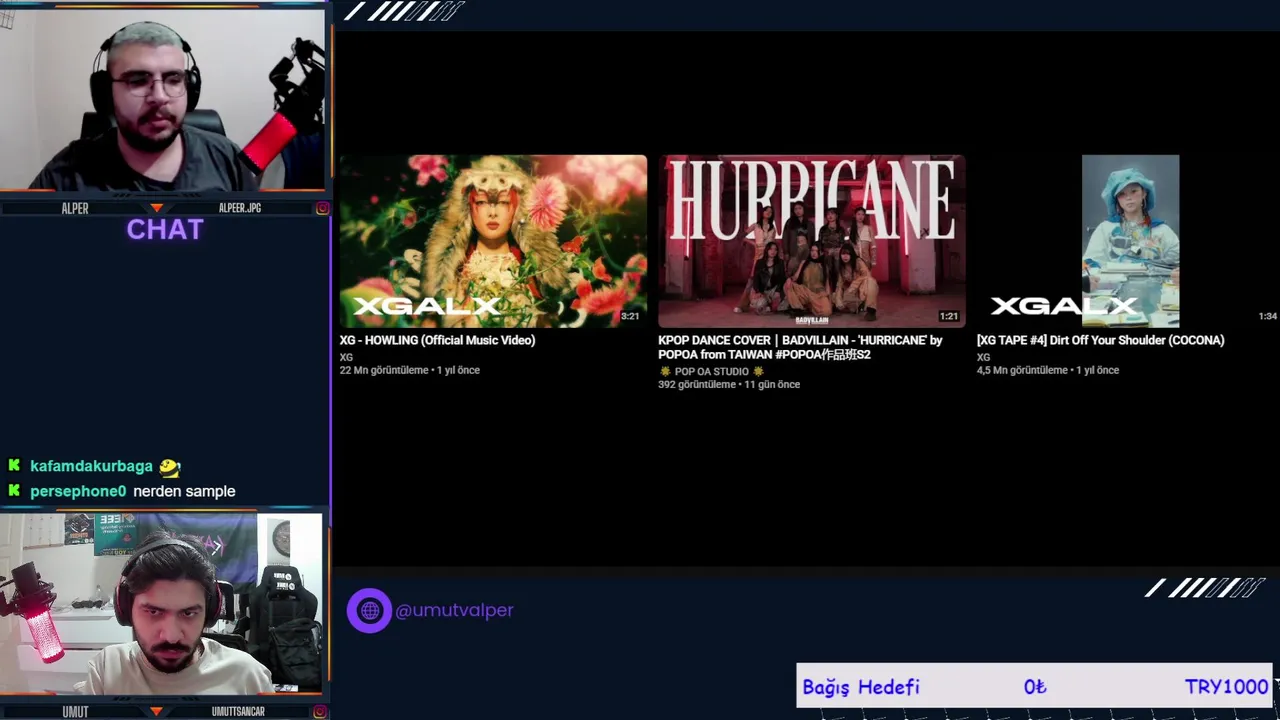The width and height of the screenshot is (1280, 720).
Task: Click Kick badge beside kafamdakurbaga
Action: click(14, 466)
